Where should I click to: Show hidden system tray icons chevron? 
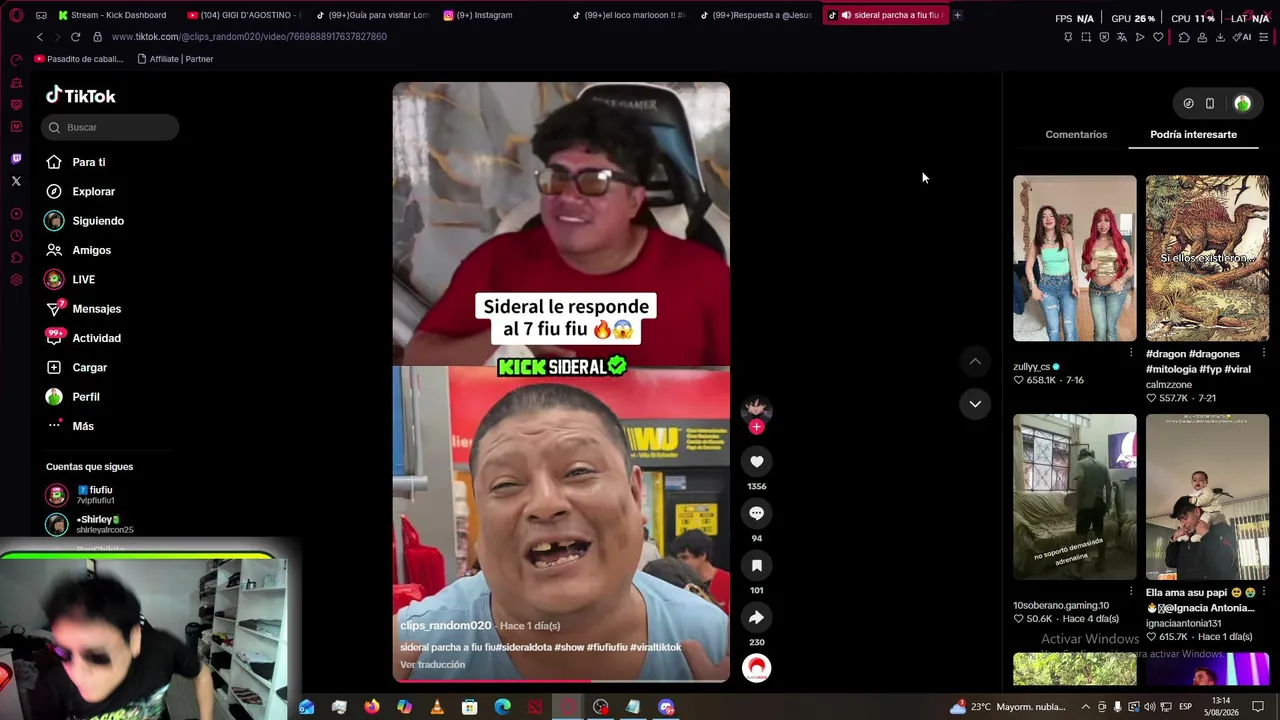1086,707
